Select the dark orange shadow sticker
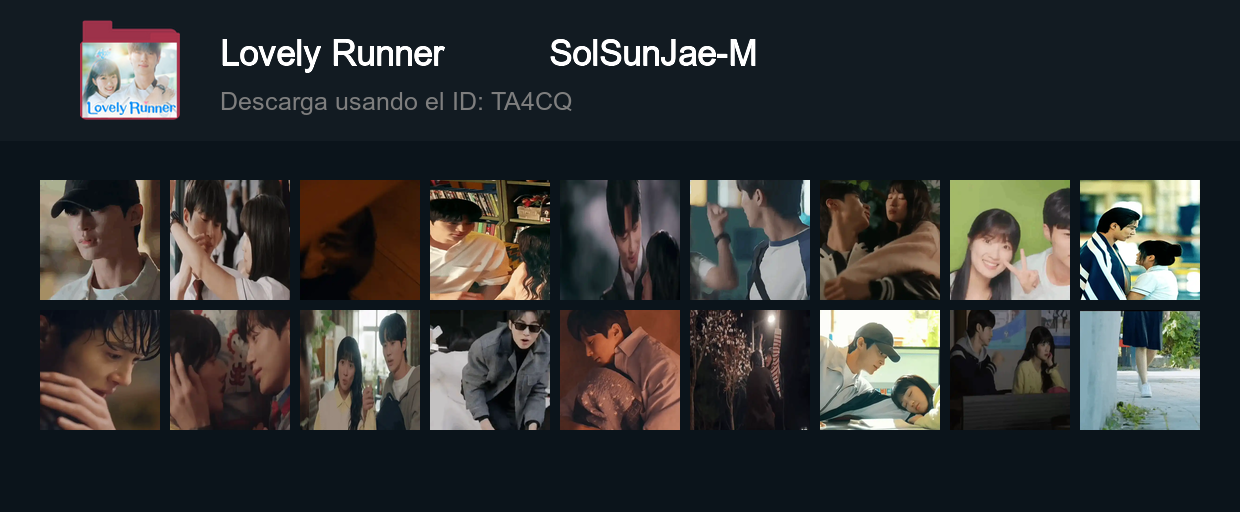1240x512 pixels. pos(360,240)
